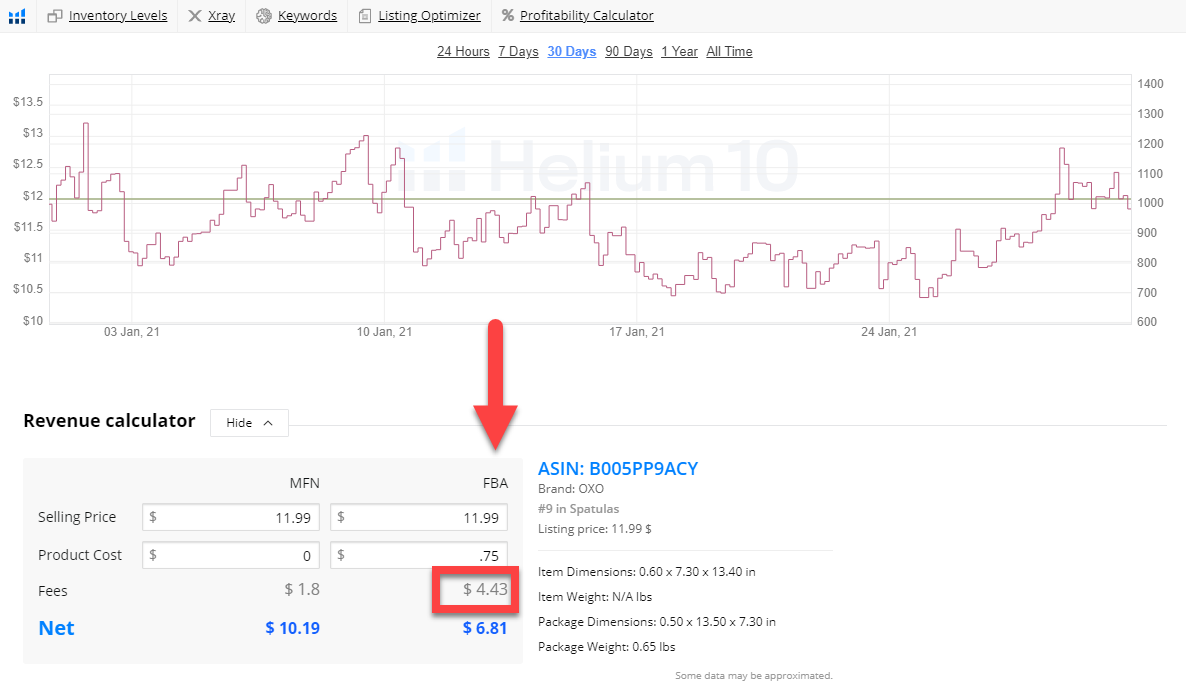Image resolution: width=1186 pixels, height=698 pixels.
Task: Click the 1000 right axis label
Action: coord(1150,203)
